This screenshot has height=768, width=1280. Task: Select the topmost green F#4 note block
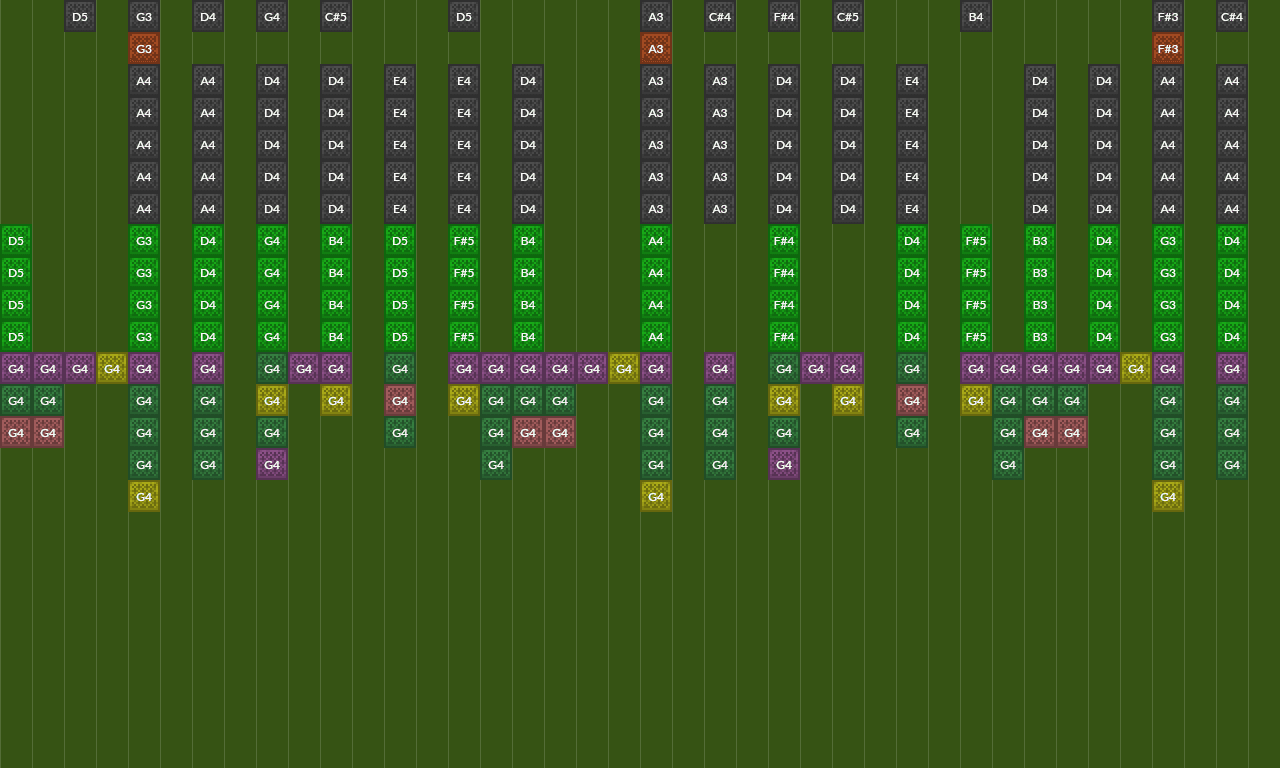tap(784, 240)
